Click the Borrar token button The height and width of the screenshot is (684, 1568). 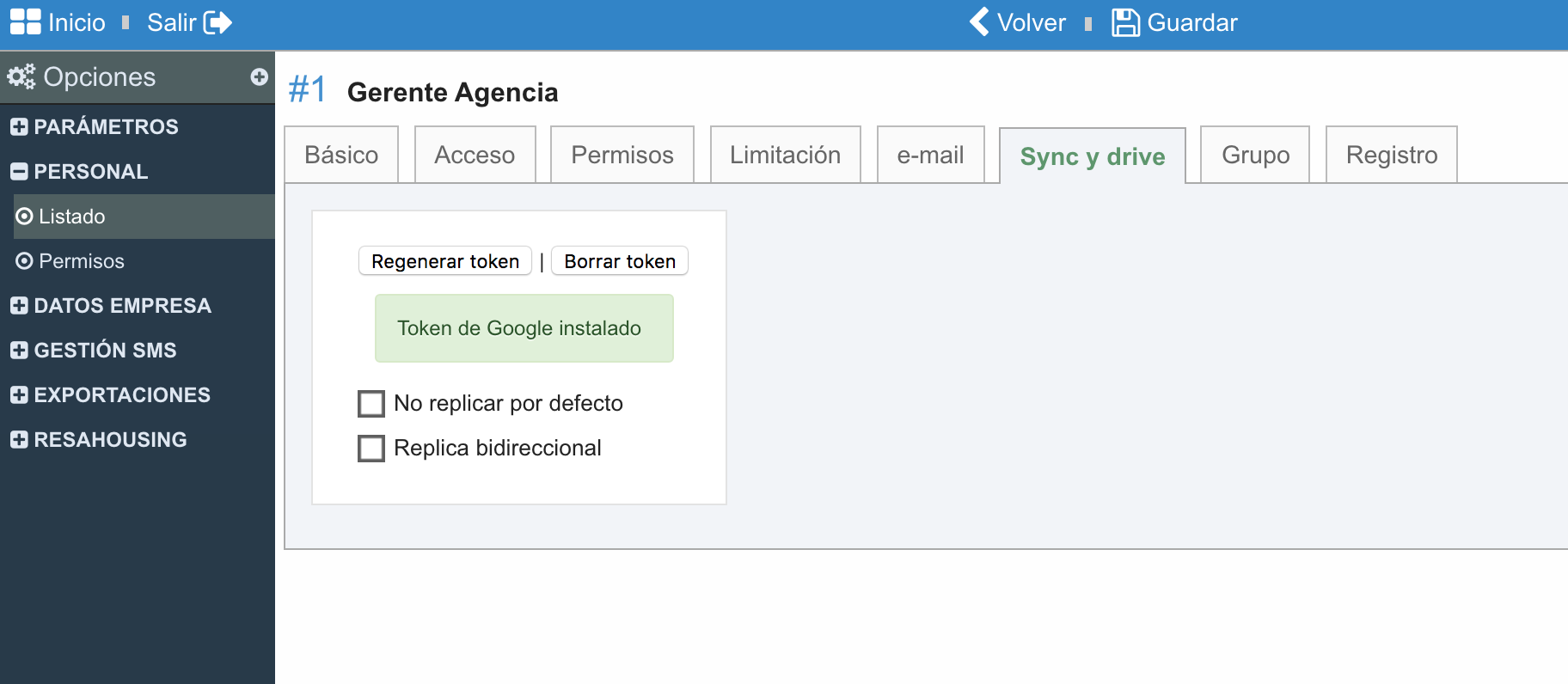620,261
